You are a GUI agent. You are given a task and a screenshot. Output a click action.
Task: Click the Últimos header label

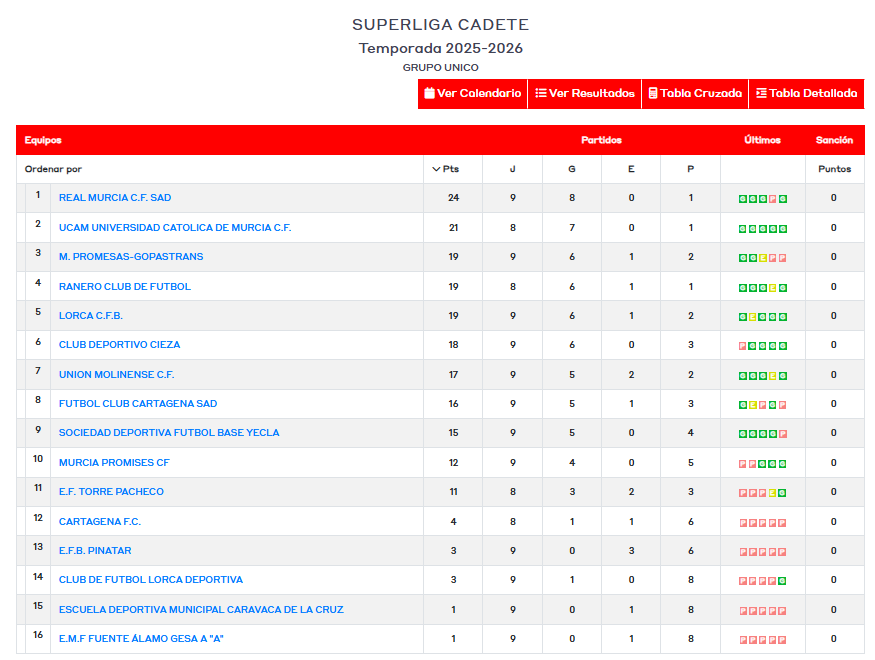click(x=762, y=140)
